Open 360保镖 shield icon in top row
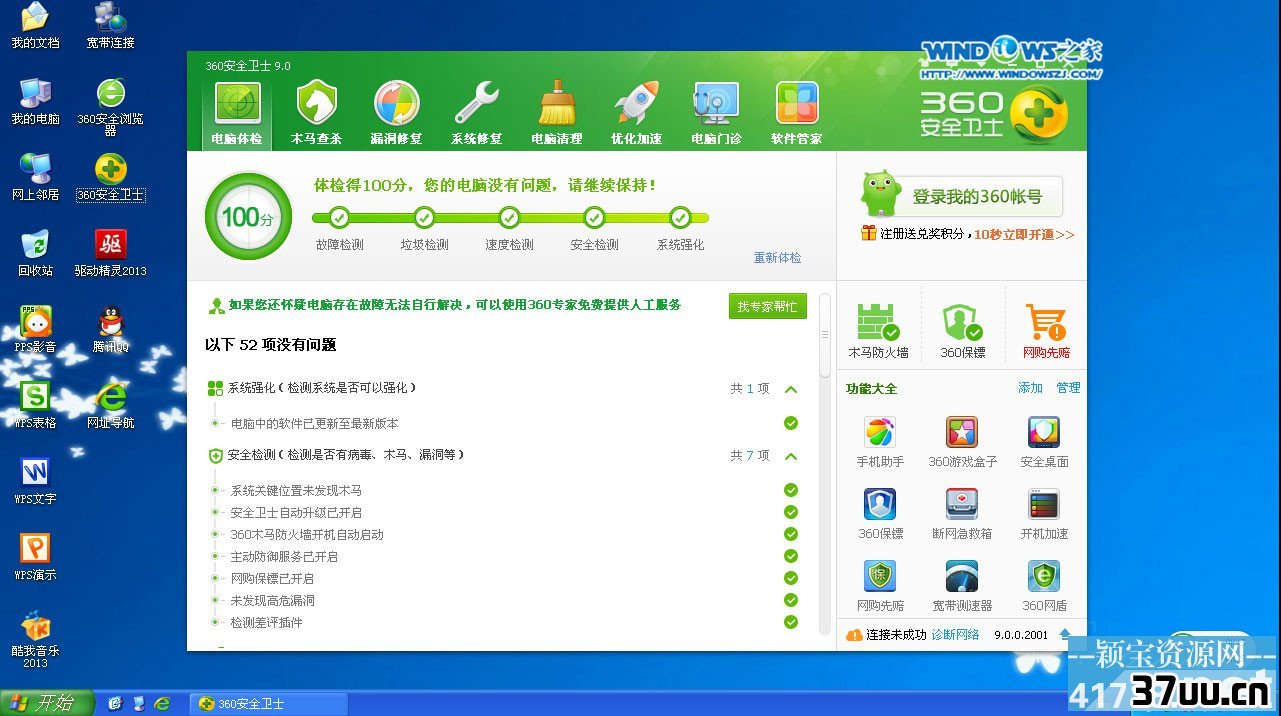This screenshot has width=1281, height=716. tap(962, 331)
